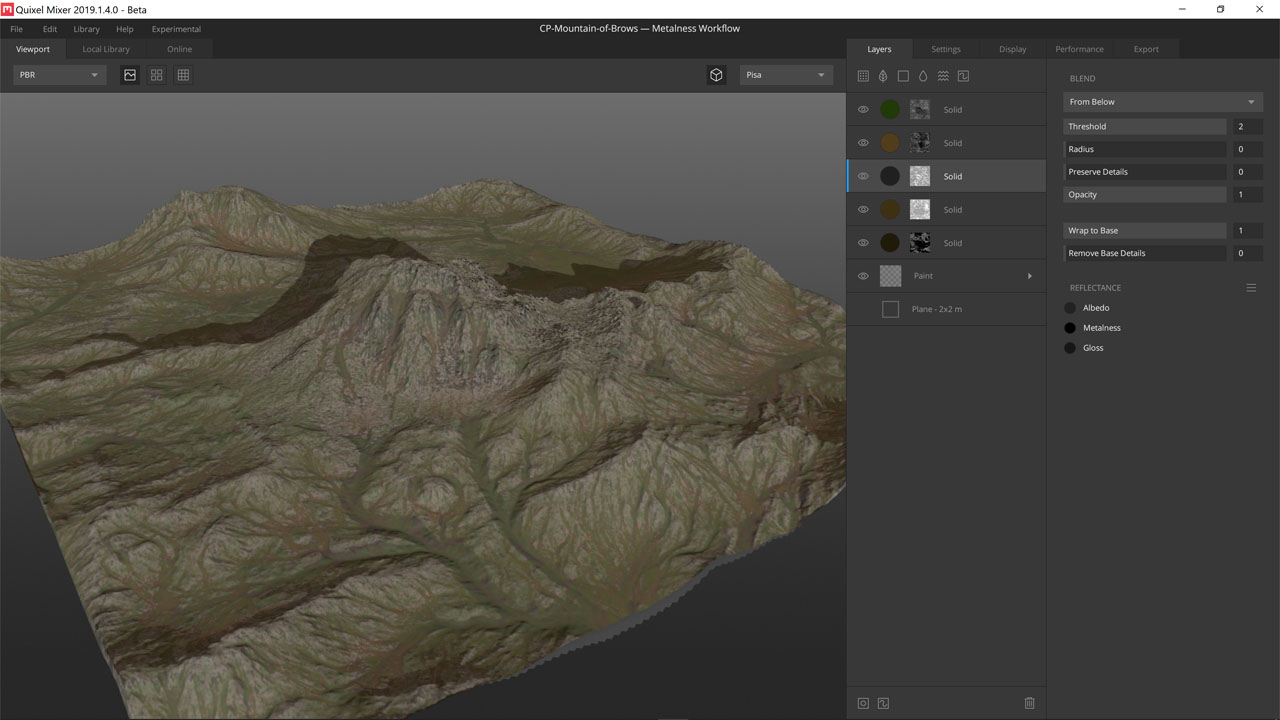Open the Pisa environment dropdown
1280x720 pixels.
click(786, 75)
